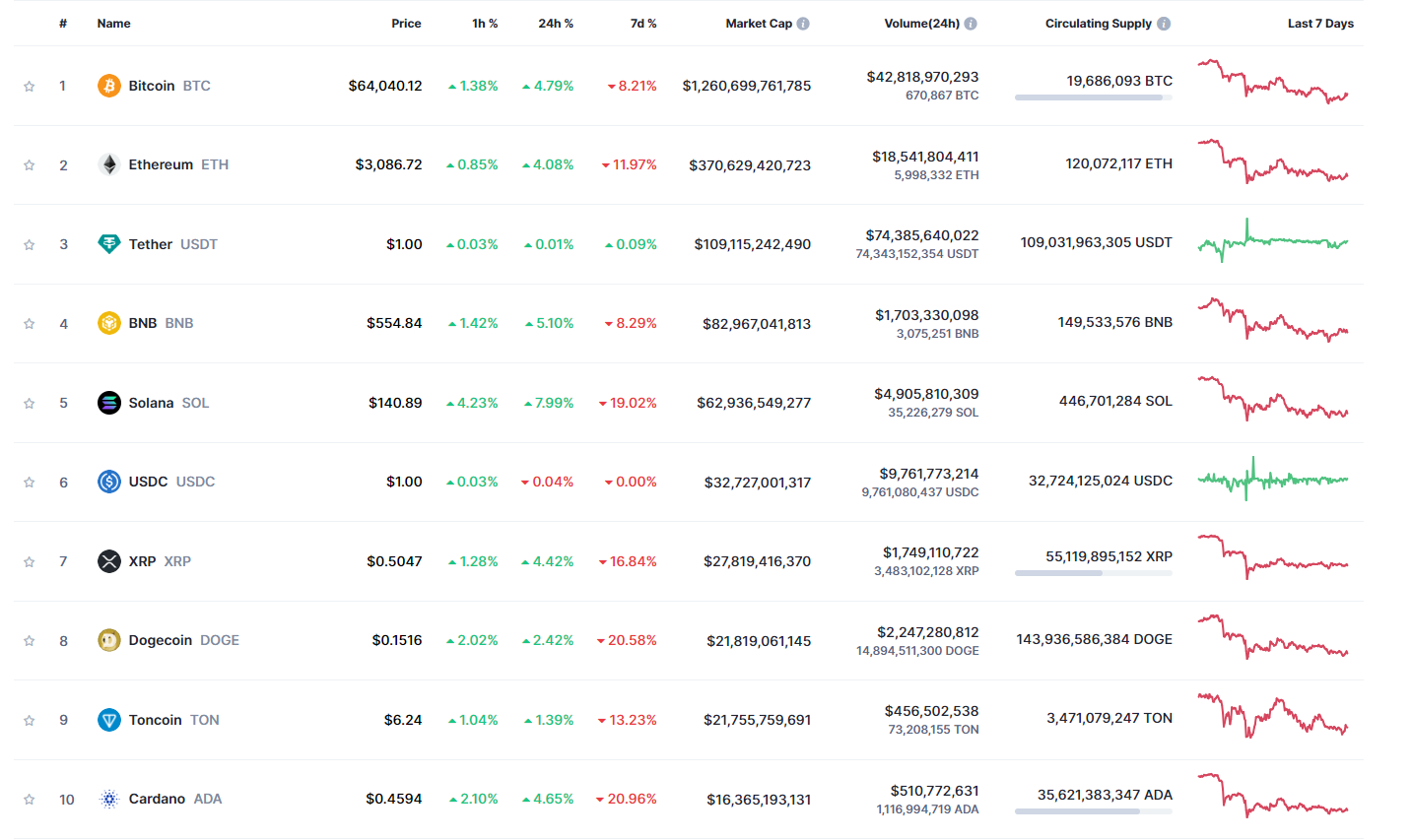Screen dimensions: 1412x840
Task: Toggle the Toncoin watchlist star
Action: pyautogui.click(x=30, y=721)
